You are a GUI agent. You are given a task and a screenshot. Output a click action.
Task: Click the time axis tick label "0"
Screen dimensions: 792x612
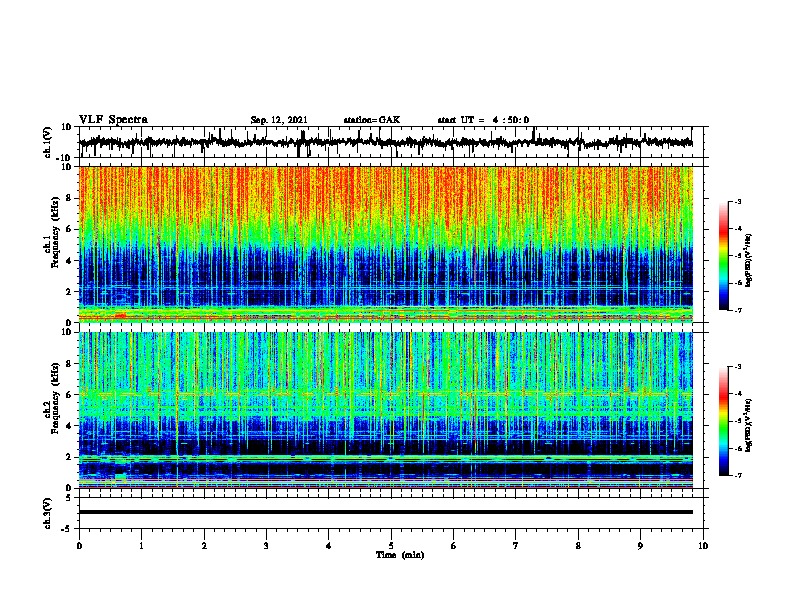[x=79, y=546]
